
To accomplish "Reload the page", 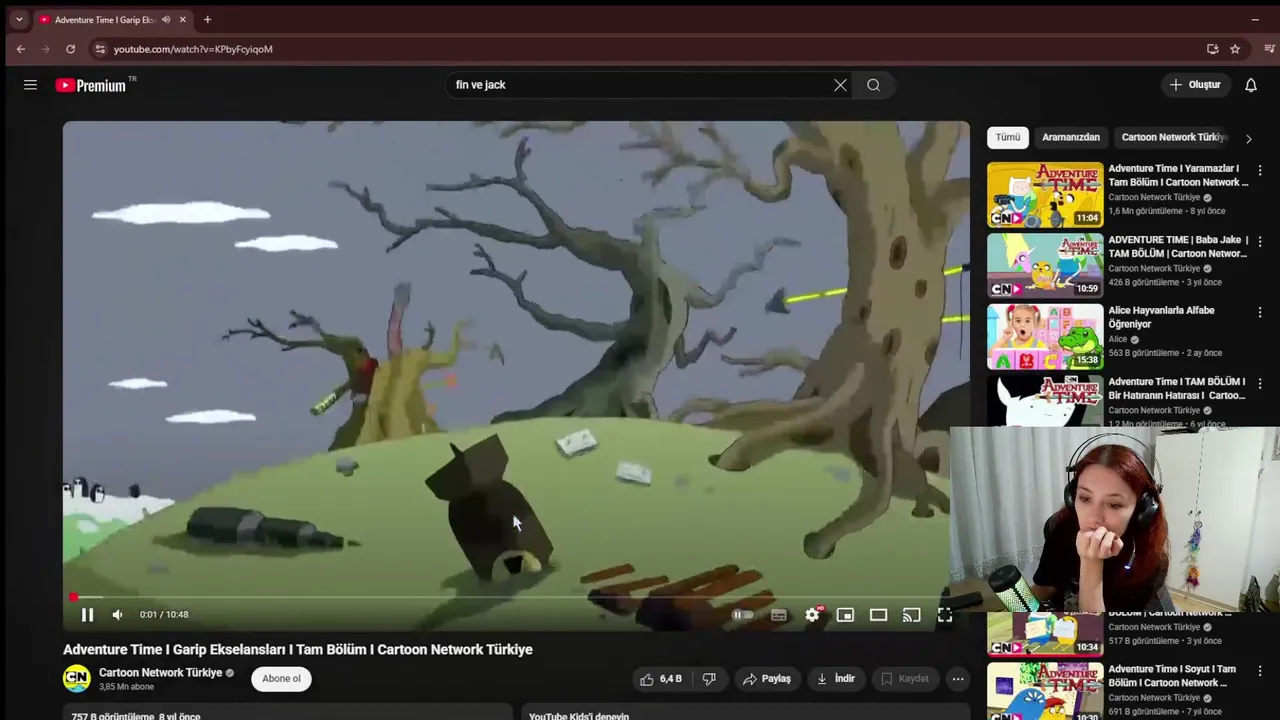I will point(70,49).
